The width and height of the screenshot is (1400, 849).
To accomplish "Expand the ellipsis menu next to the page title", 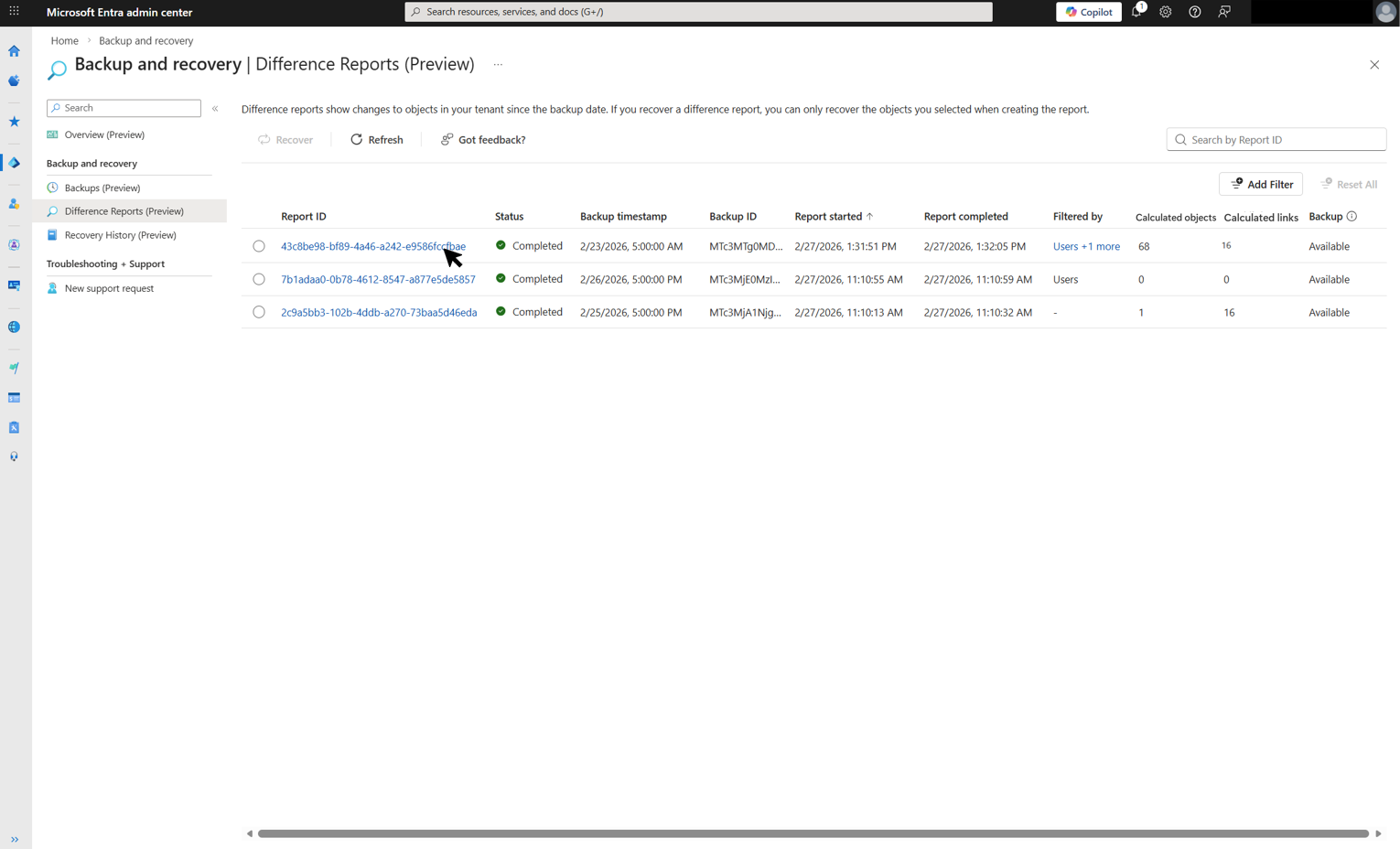I will [498, 65].
